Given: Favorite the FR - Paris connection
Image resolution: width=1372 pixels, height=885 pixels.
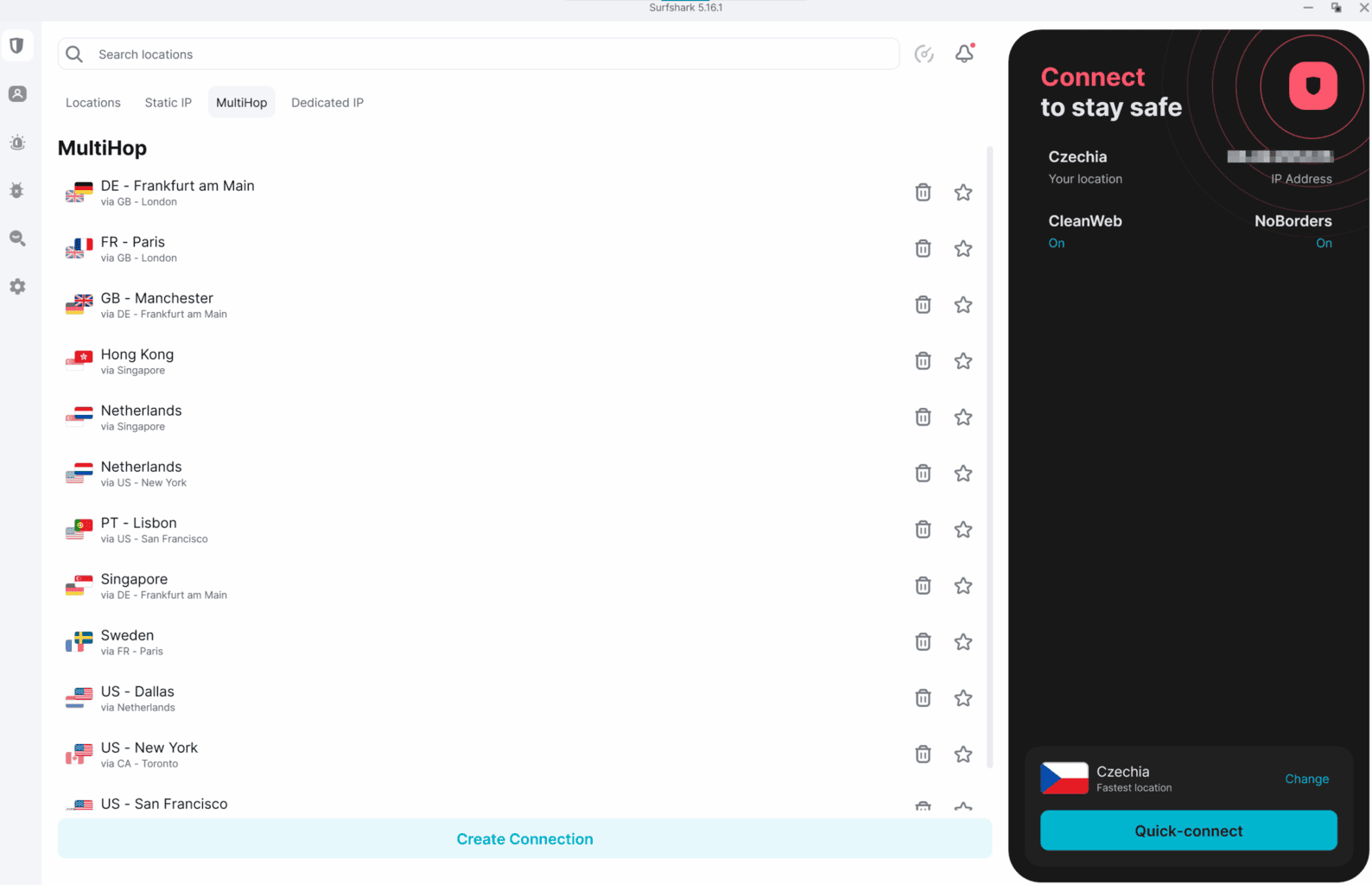Looking at the screenshot, I should [x=962, y=249].
